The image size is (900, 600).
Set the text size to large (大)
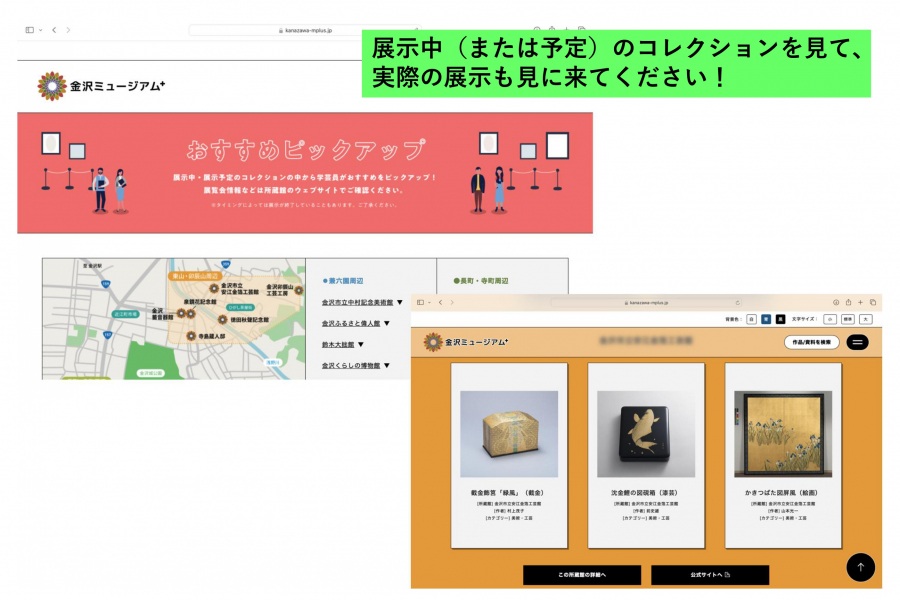point(866,319)
